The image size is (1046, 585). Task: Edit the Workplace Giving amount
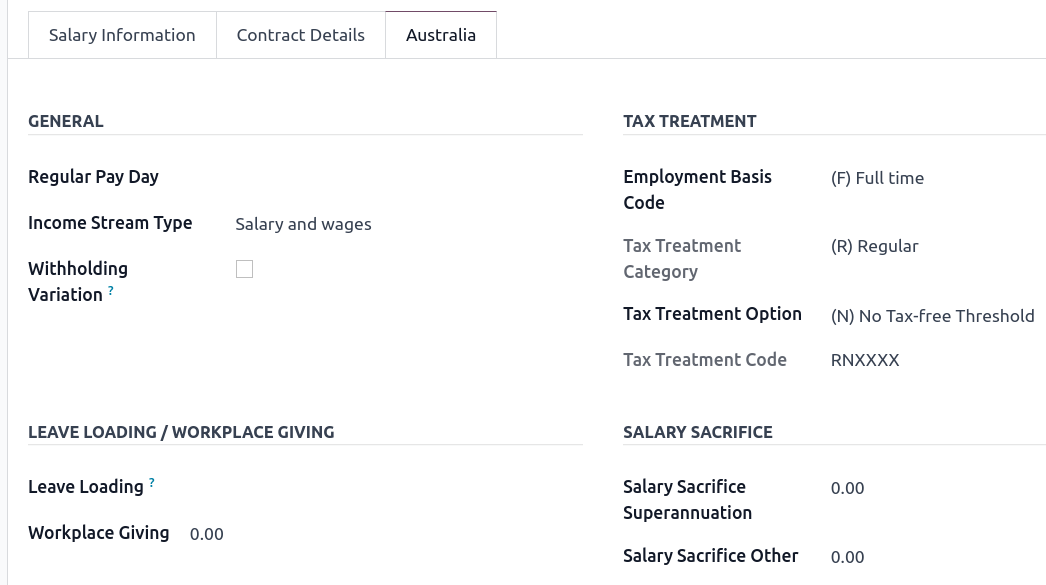click(206, 533)
